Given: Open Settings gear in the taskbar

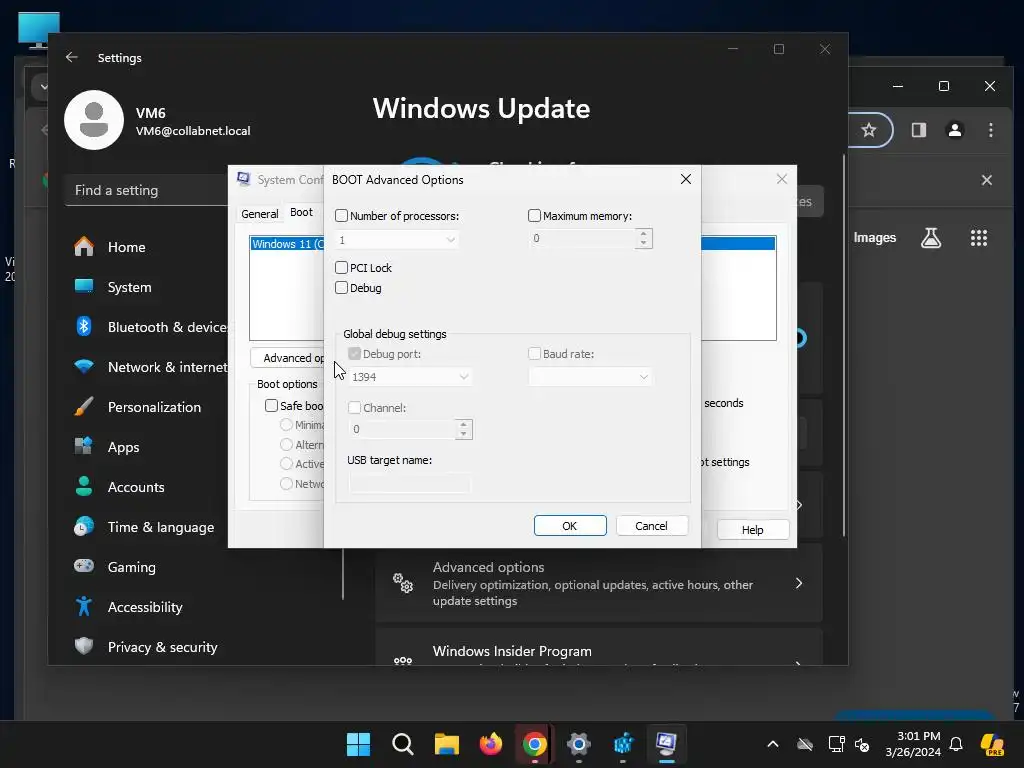Looking at the screenshot, I should 578,744.
